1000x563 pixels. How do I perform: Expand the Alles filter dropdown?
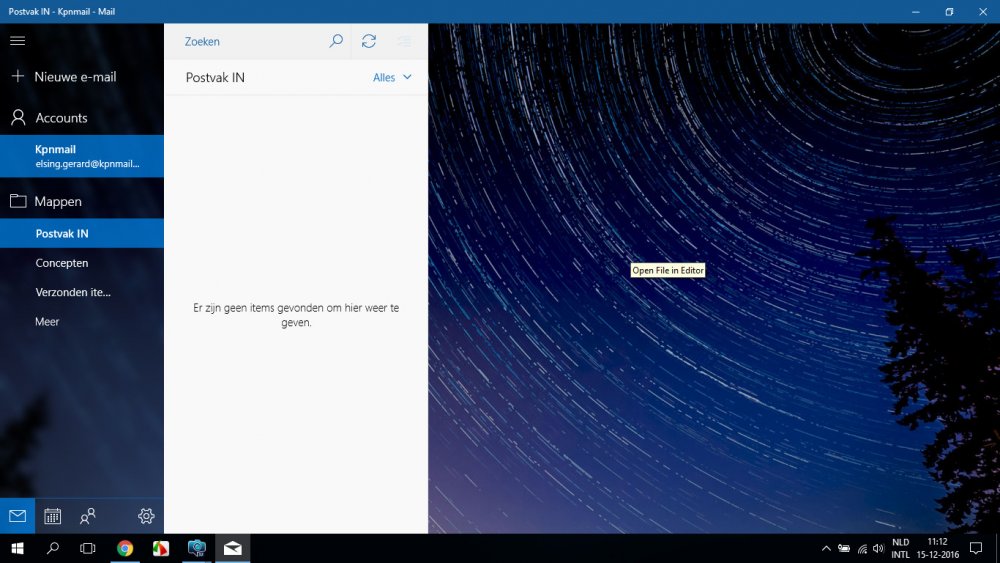coord(392,78)
